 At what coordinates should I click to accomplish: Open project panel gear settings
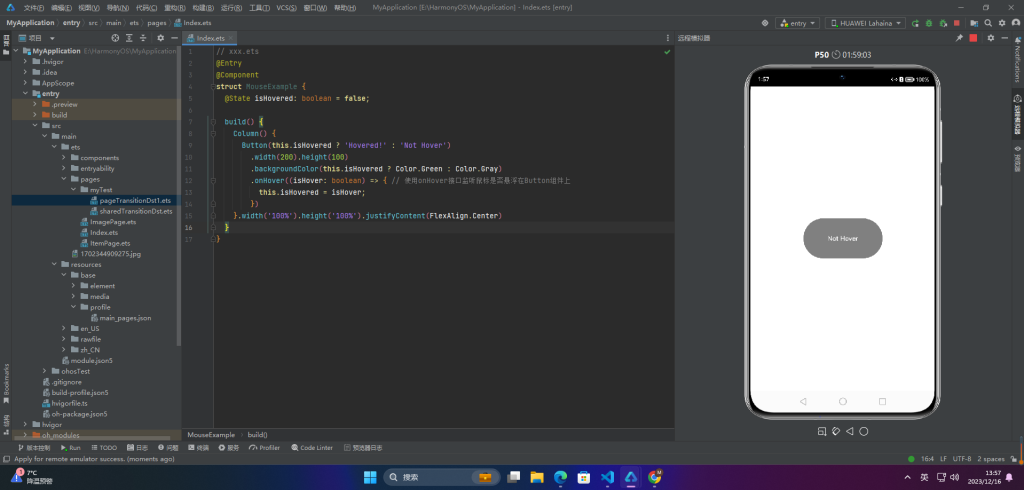pos(160,38)
